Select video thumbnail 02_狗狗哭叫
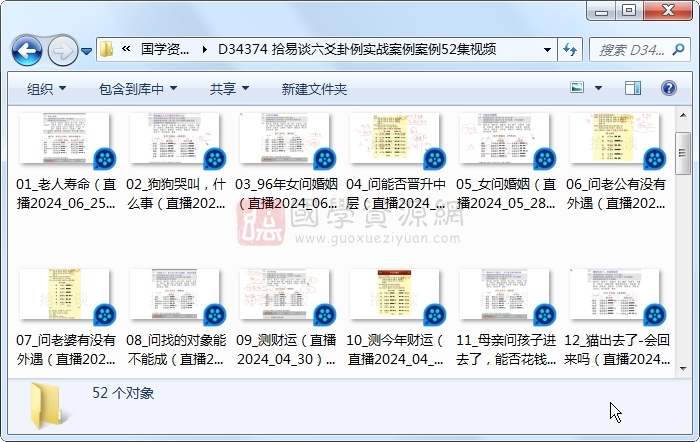 (175, 138)
